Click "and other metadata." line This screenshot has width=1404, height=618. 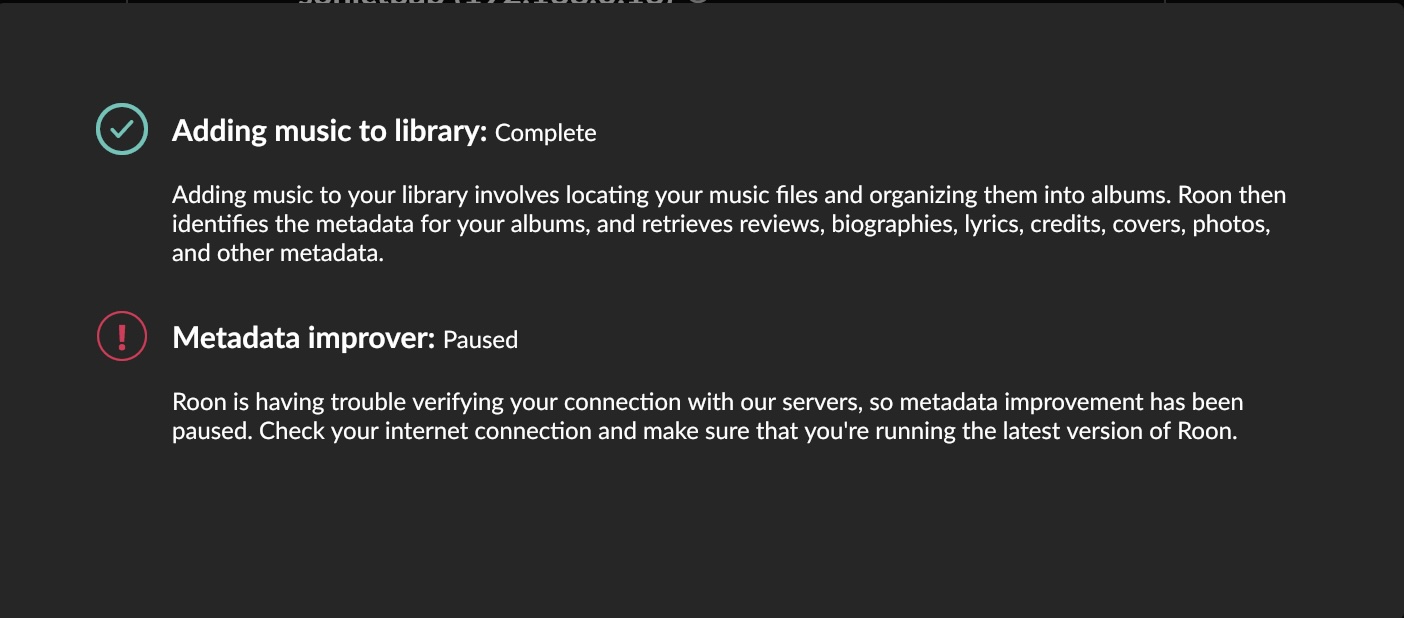278,253
